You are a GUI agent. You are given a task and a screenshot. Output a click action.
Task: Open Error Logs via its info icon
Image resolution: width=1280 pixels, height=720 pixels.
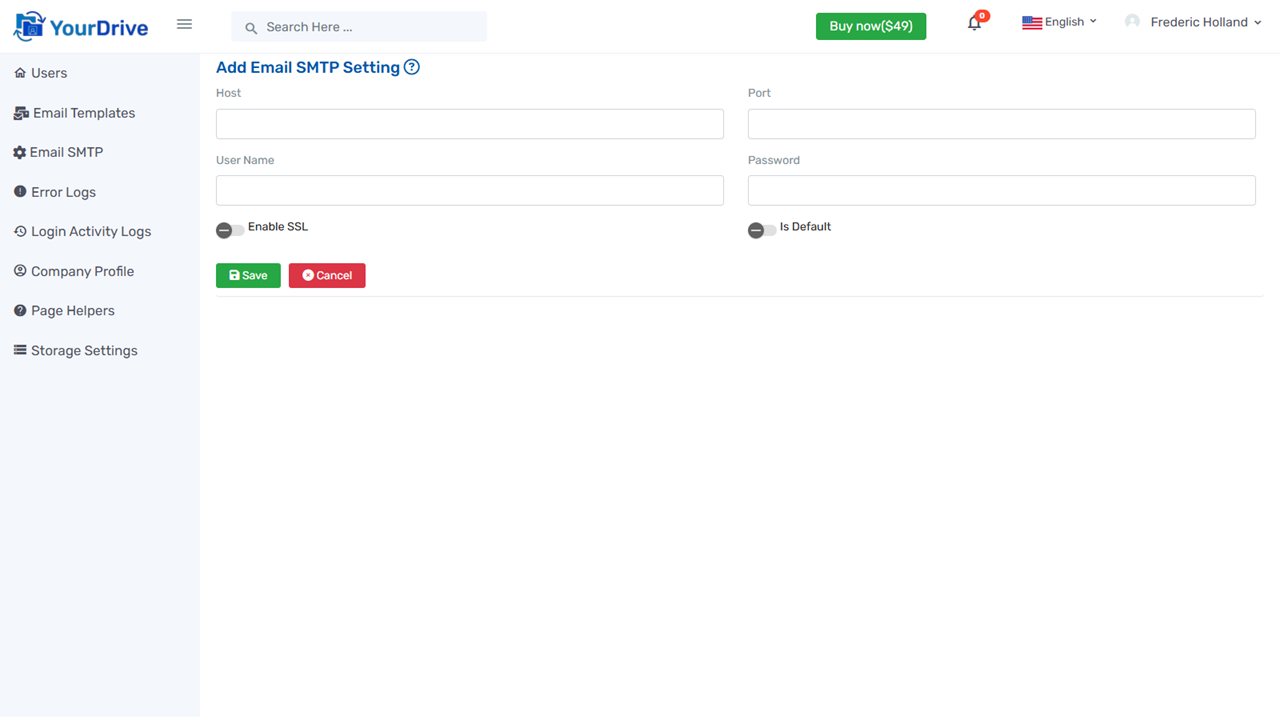(19, 191)
